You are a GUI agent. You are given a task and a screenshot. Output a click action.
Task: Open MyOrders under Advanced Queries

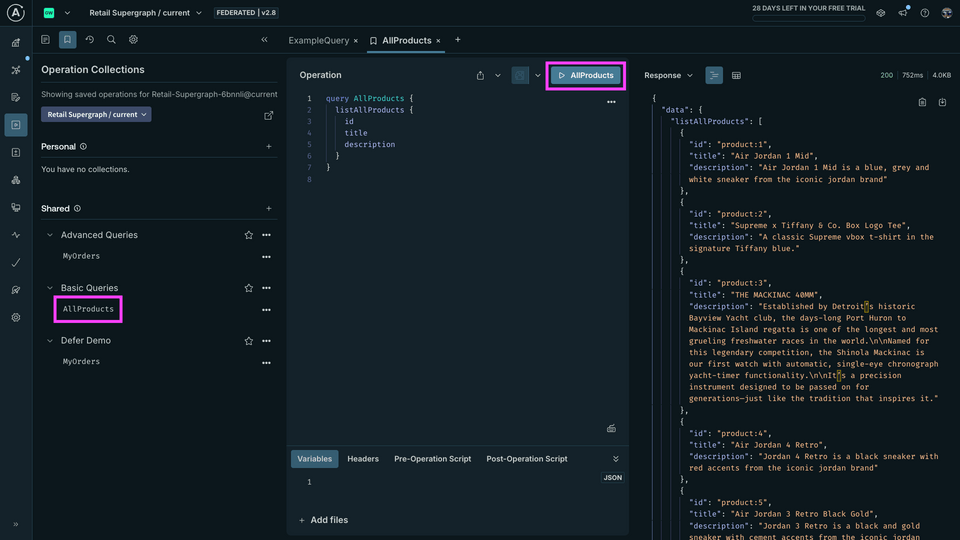(x=81, y=257)
